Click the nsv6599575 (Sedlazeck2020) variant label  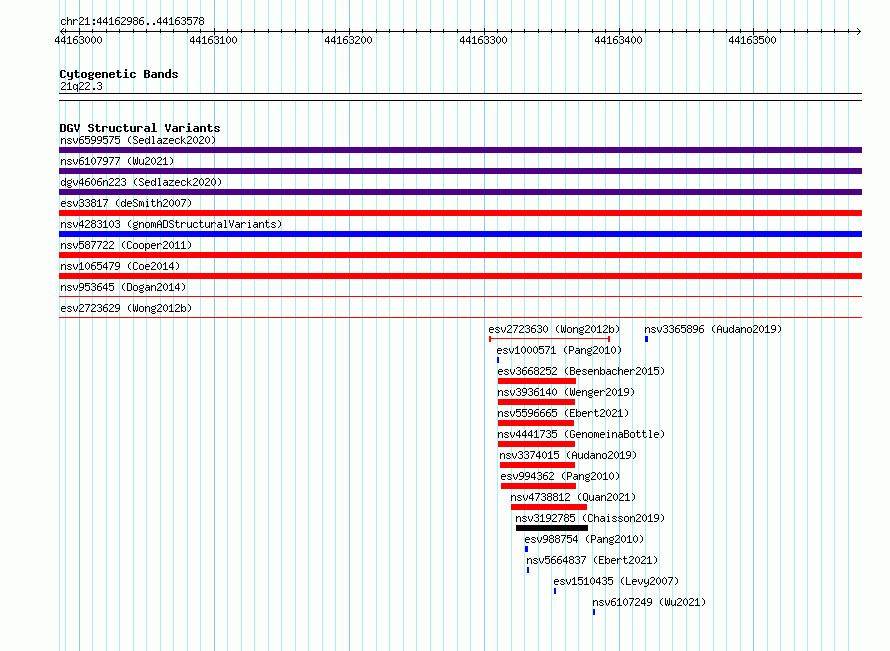tap(138, 140)
